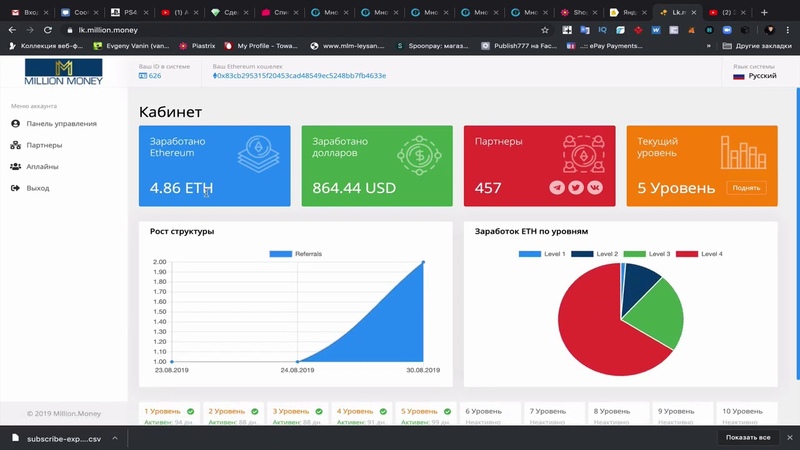Open the Другие закладки bookmarks folder

[x=757, y=46]
